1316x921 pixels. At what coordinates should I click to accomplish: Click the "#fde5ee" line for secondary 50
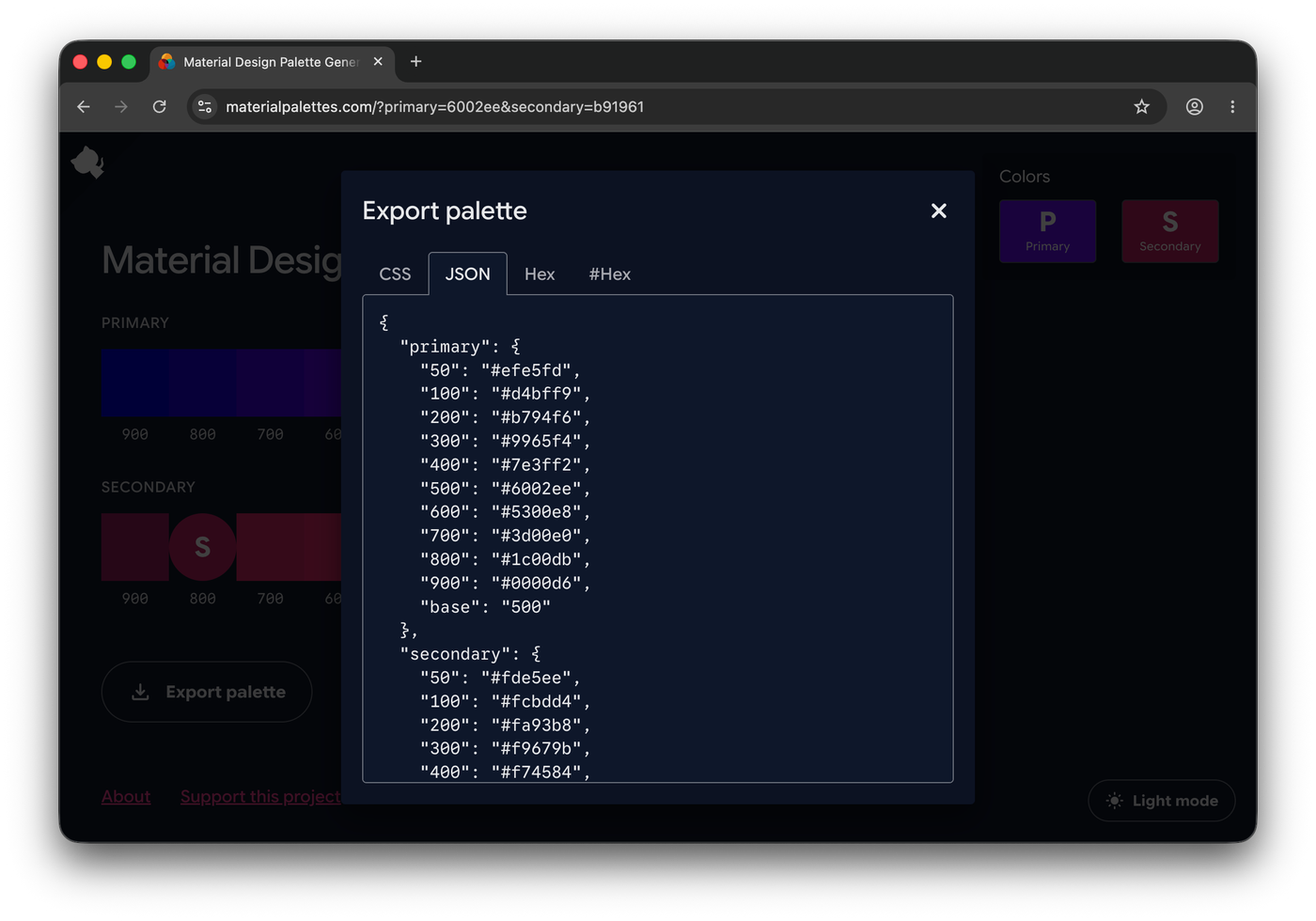[500, 678]
